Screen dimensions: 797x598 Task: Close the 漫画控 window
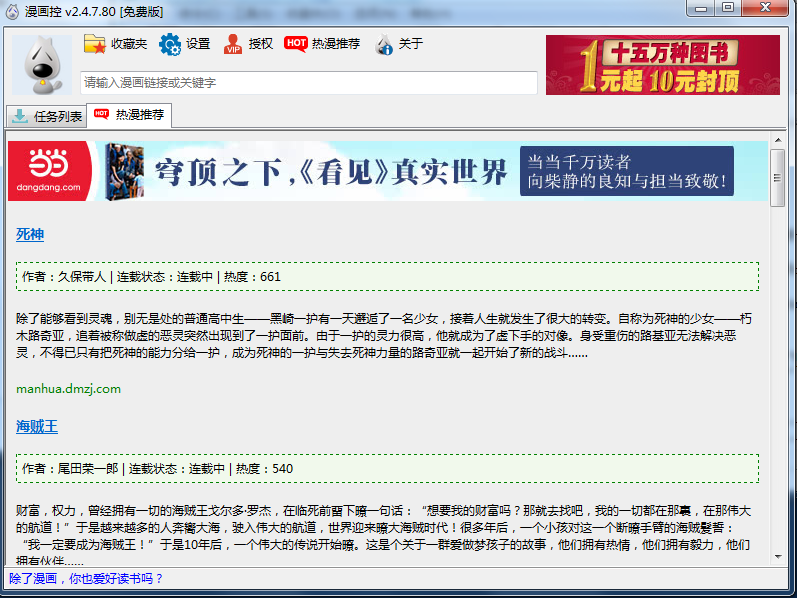click(x=765, y=8)
